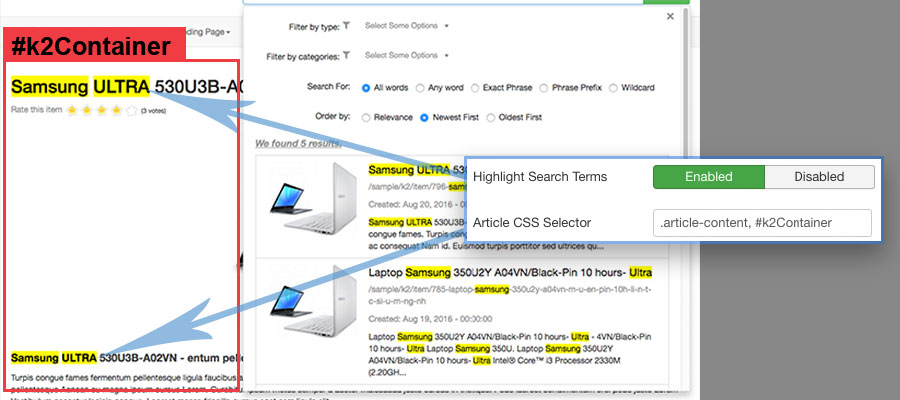Click the filter icon next to Filter by categories
900x400 pixels.
tap(346, 56)
